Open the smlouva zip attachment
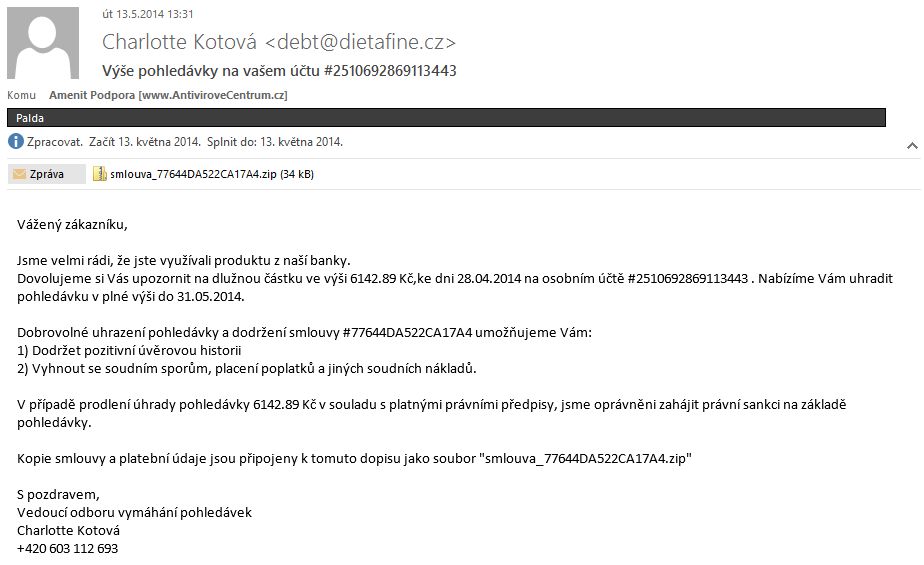 coord(203,174)
